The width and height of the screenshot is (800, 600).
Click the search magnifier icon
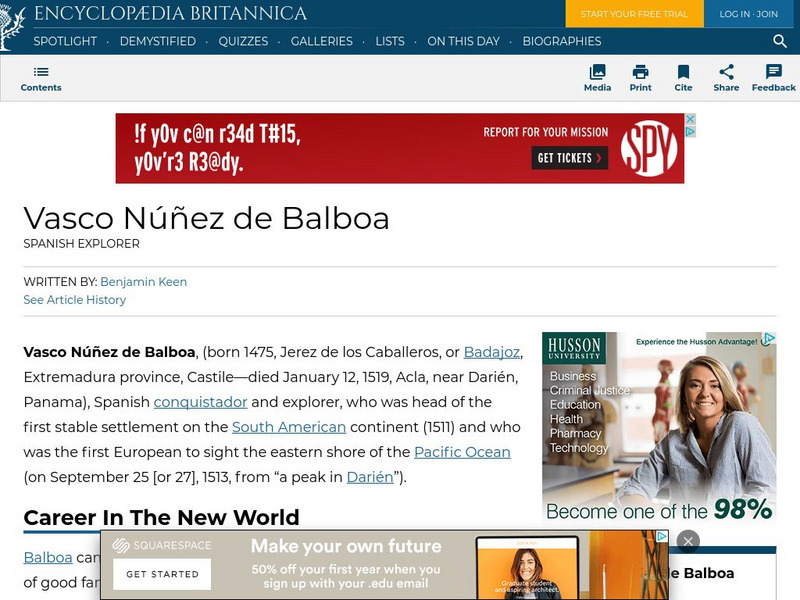pos(779,42)
